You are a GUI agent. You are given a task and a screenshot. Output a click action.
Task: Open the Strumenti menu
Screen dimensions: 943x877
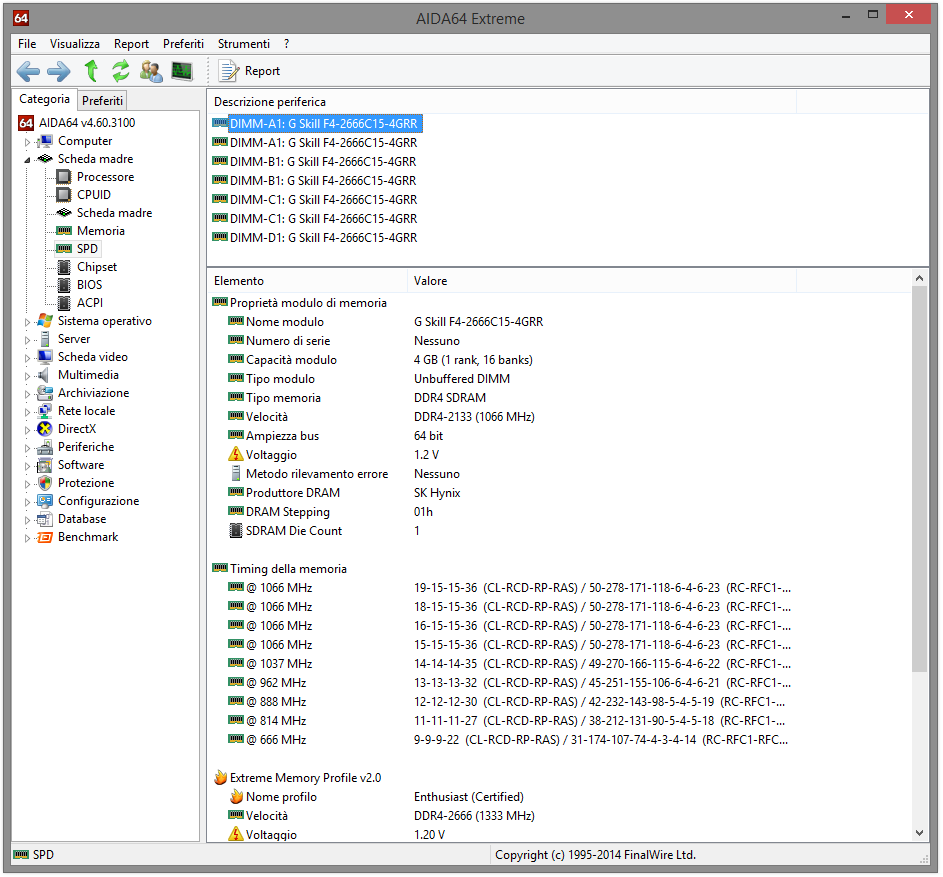pyautogui.click(x=244, y=44)
